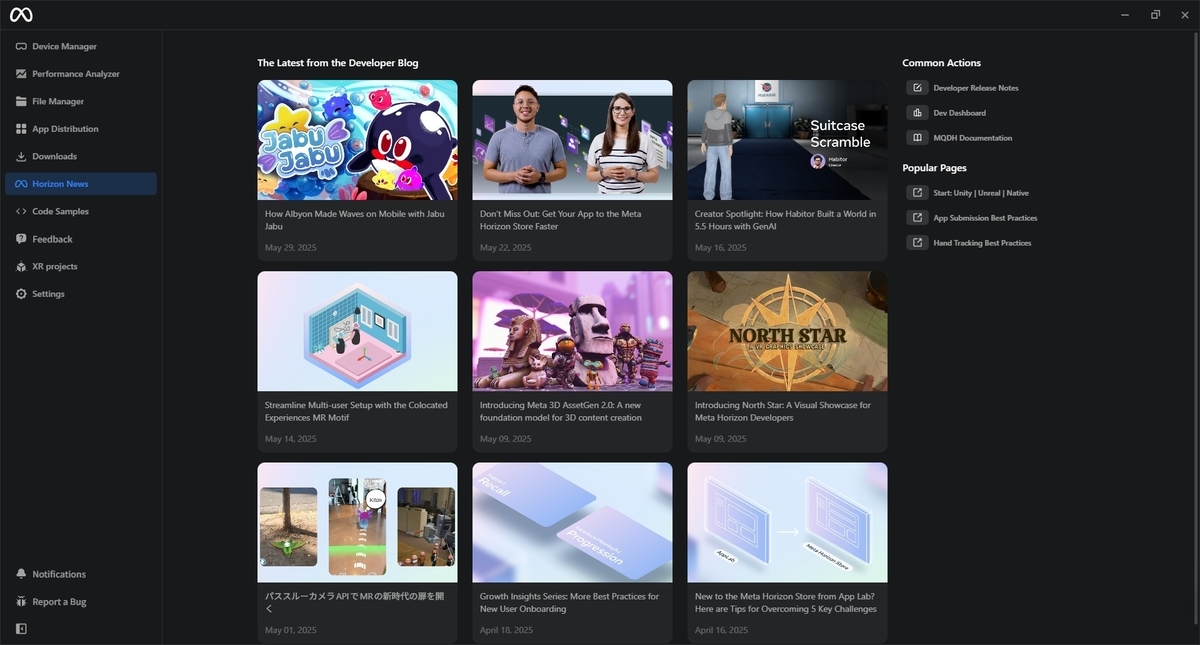The height and width of the screenshot is (645, 1200).
Task: Open the two presenters article thumbnail
Action: 572,140
